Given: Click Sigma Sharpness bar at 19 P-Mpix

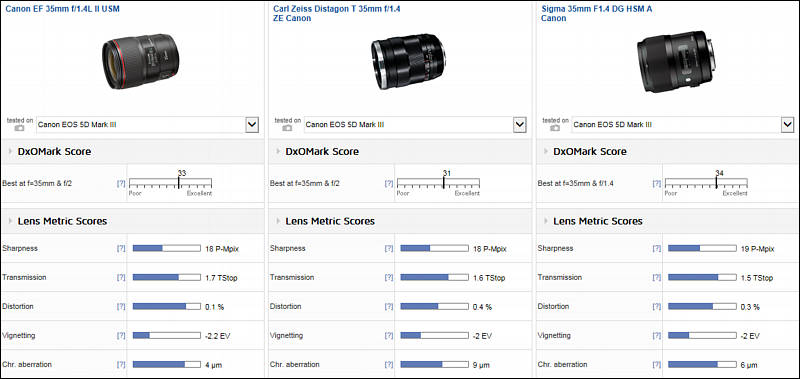Looking at the screenshot, I should pos(702,248).
